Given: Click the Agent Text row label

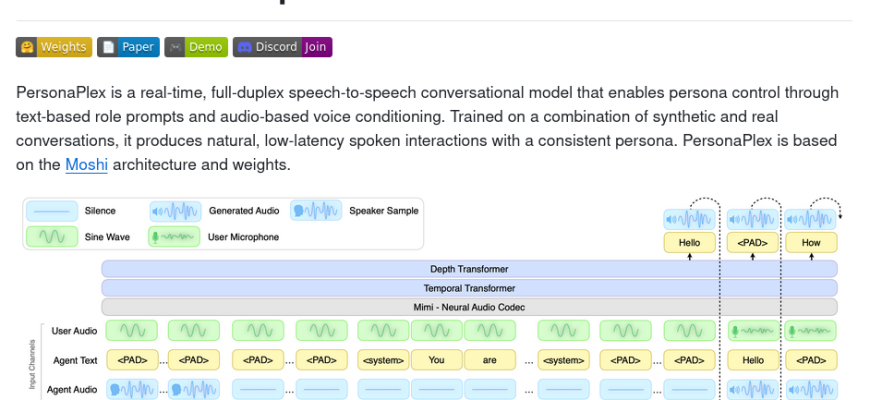Looking at the screenshot, I should click(74, 360).
